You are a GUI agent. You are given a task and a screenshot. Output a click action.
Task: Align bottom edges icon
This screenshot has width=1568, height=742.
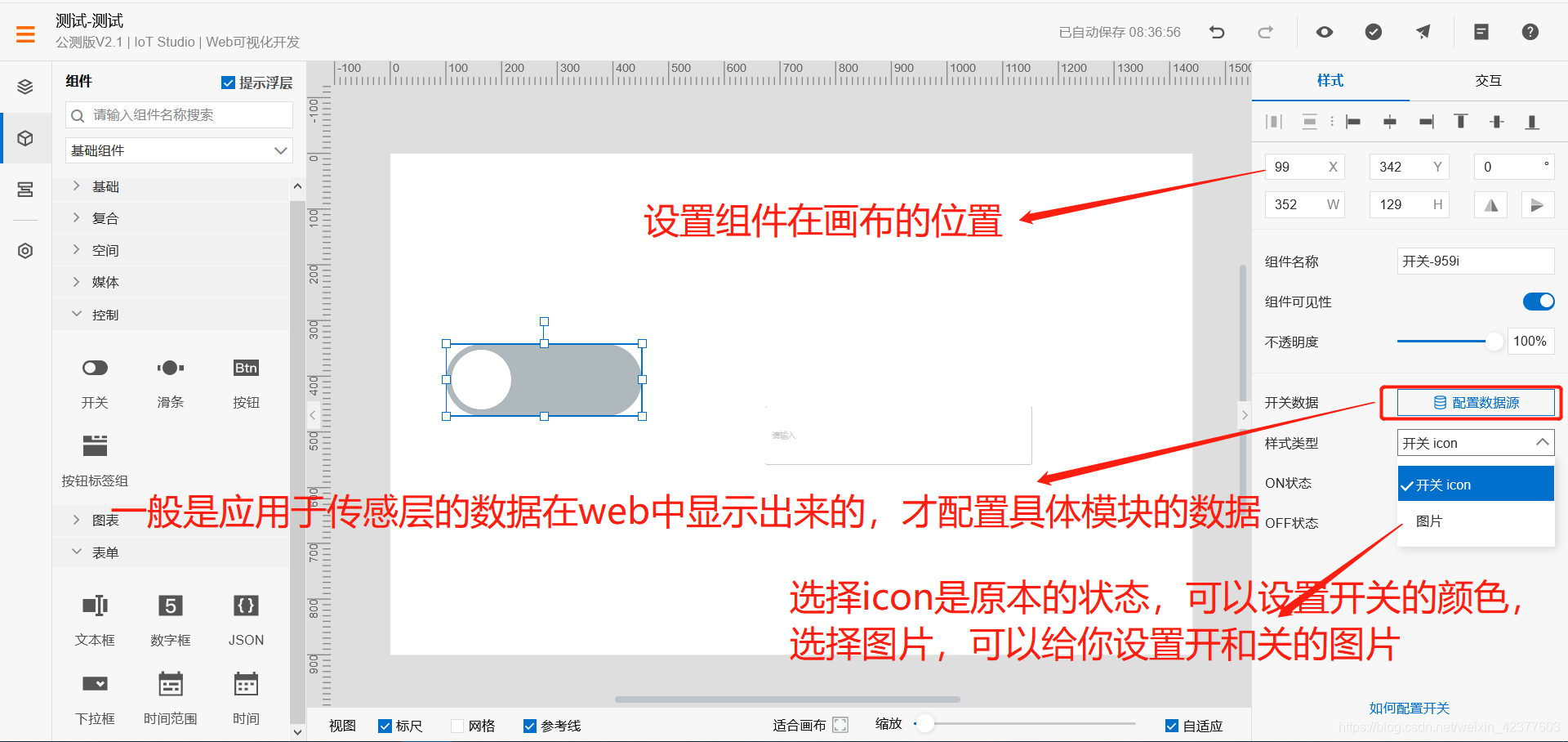coord(1532,122)
